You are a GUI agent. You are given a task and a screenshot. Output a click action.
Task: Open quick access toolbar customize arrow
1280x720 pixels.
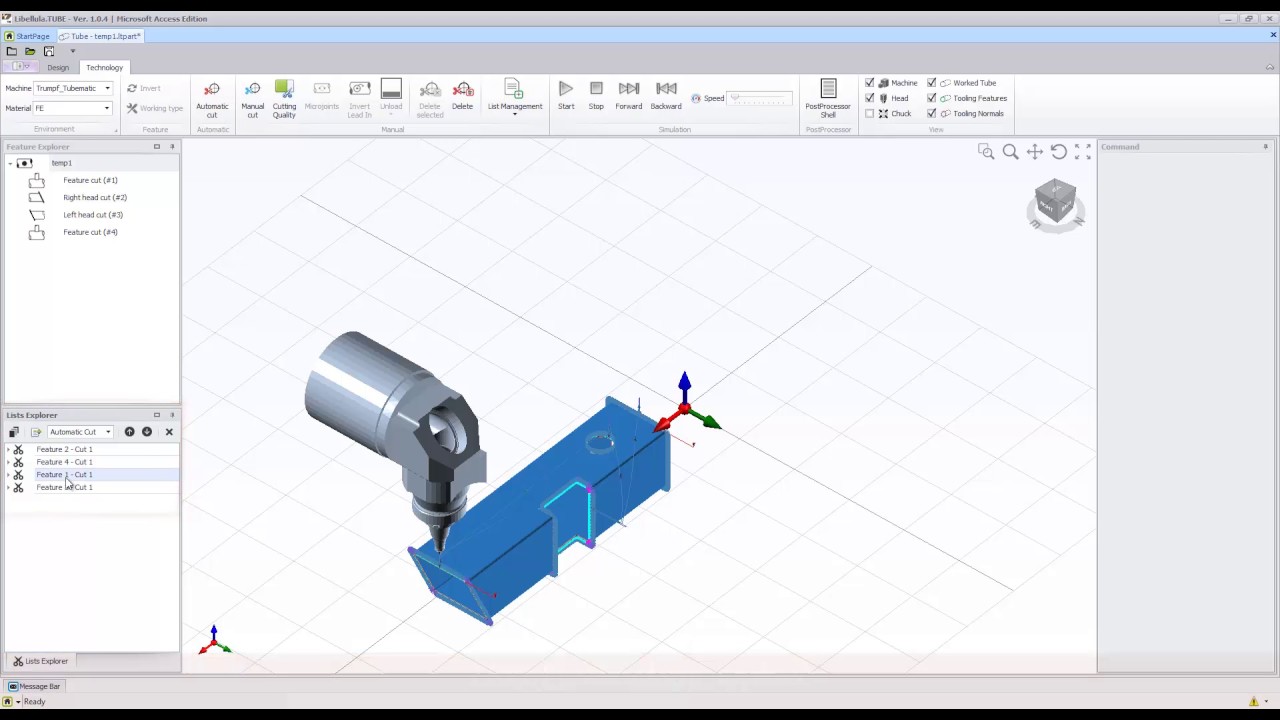pyautogui.click(x=72, y=51)
